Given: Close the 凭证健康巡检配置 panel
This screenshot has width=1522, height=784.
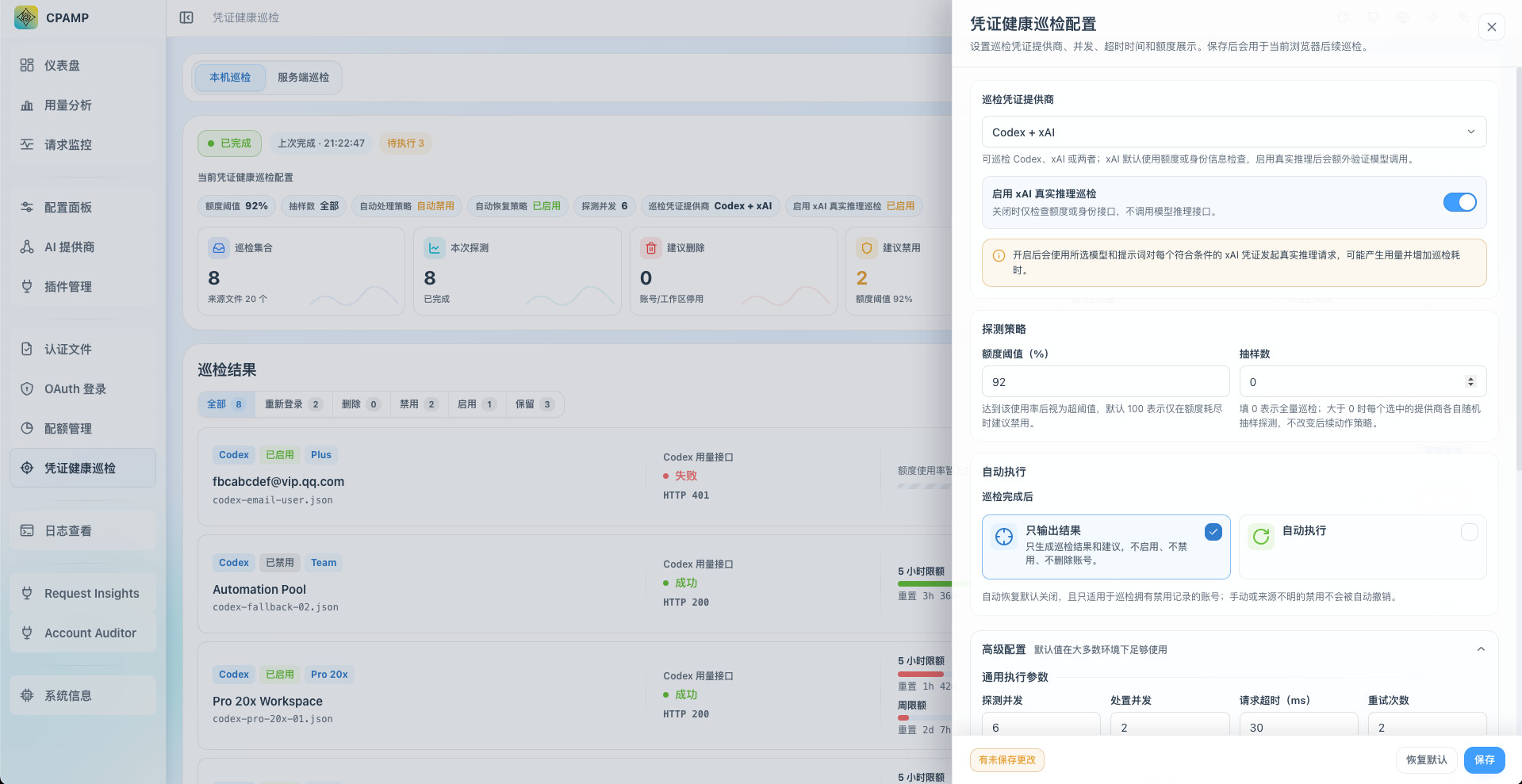Looking at the screenshot, I should tap(1491, 27).
